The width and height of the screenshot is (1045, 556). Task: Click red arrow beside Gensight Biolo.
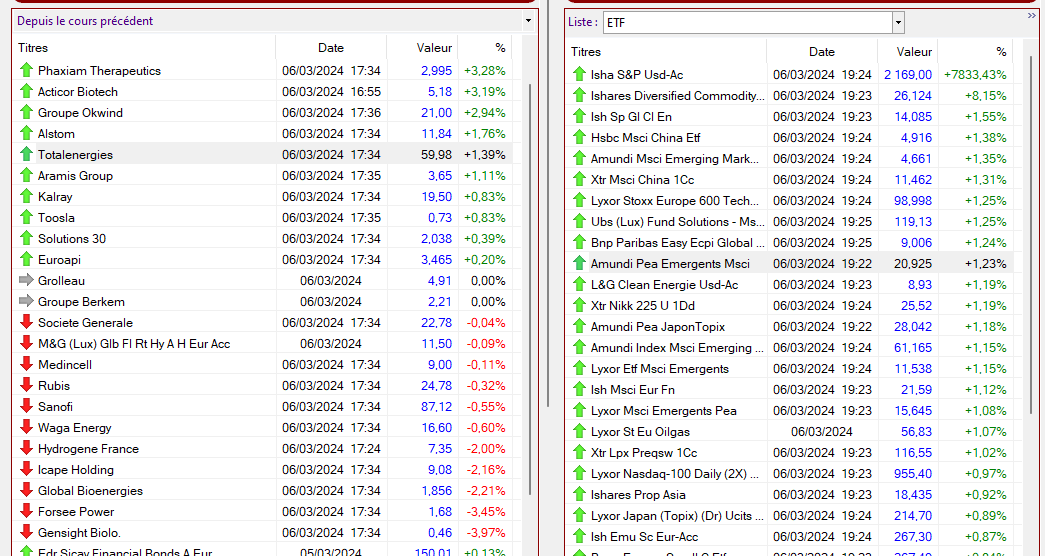(27, 533)
